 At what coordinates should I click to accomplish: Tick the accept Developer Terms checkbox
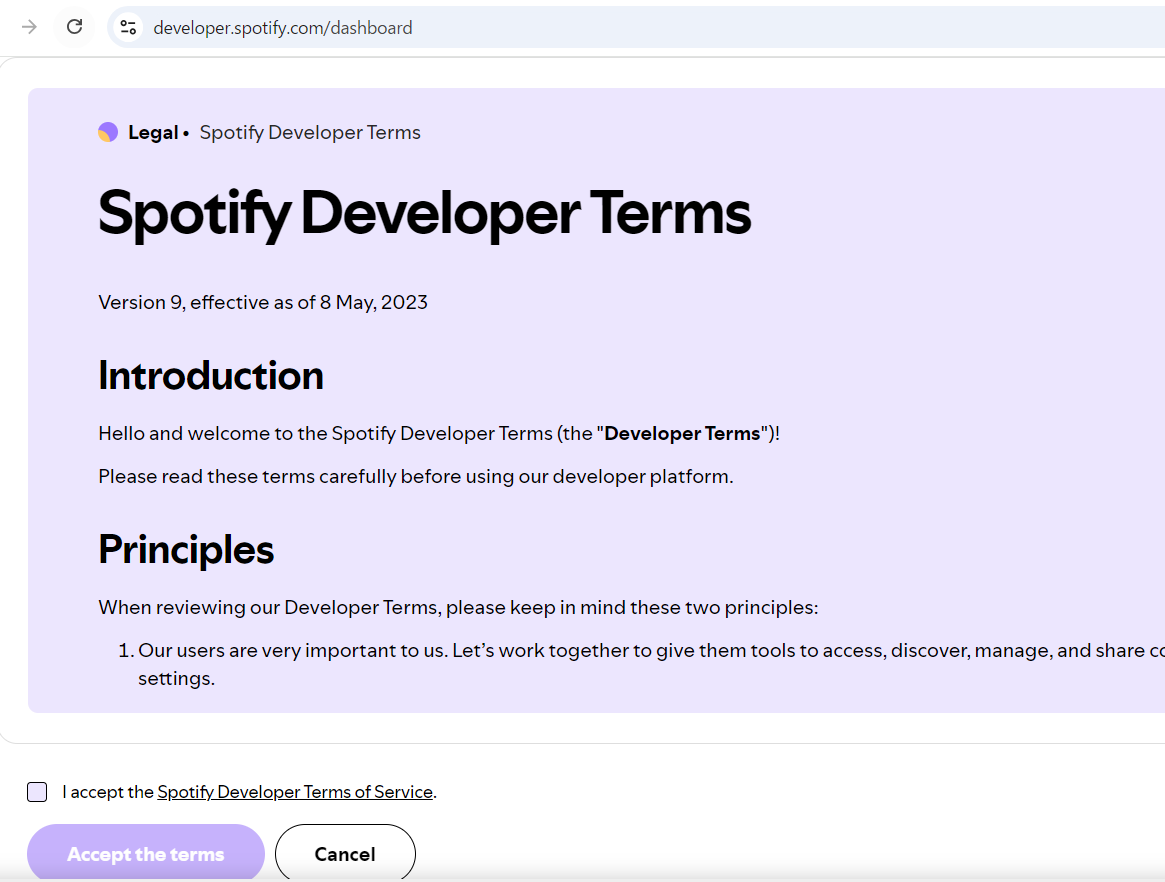click(x=37, y=792)
